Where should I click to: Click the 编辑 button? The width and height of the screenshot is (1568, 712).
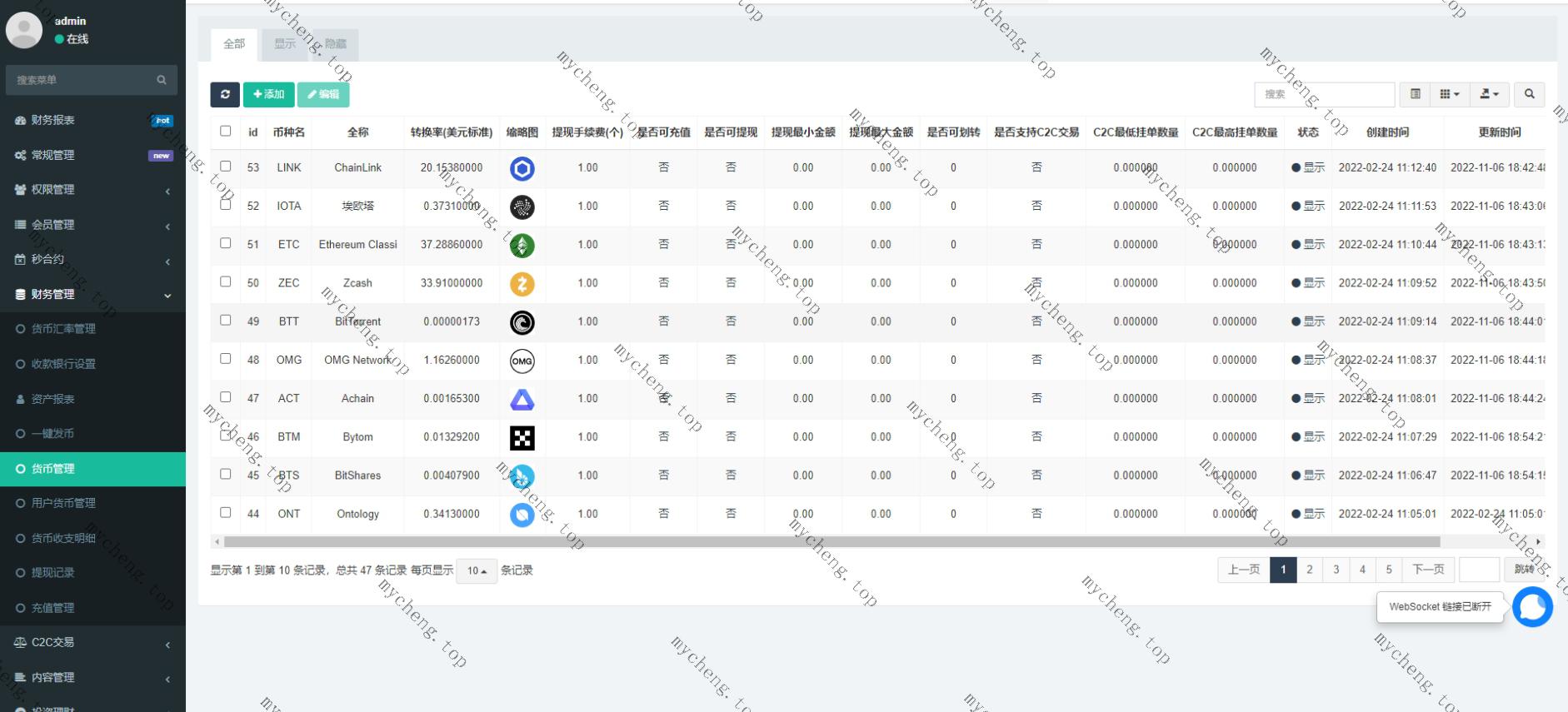[323, 94]
